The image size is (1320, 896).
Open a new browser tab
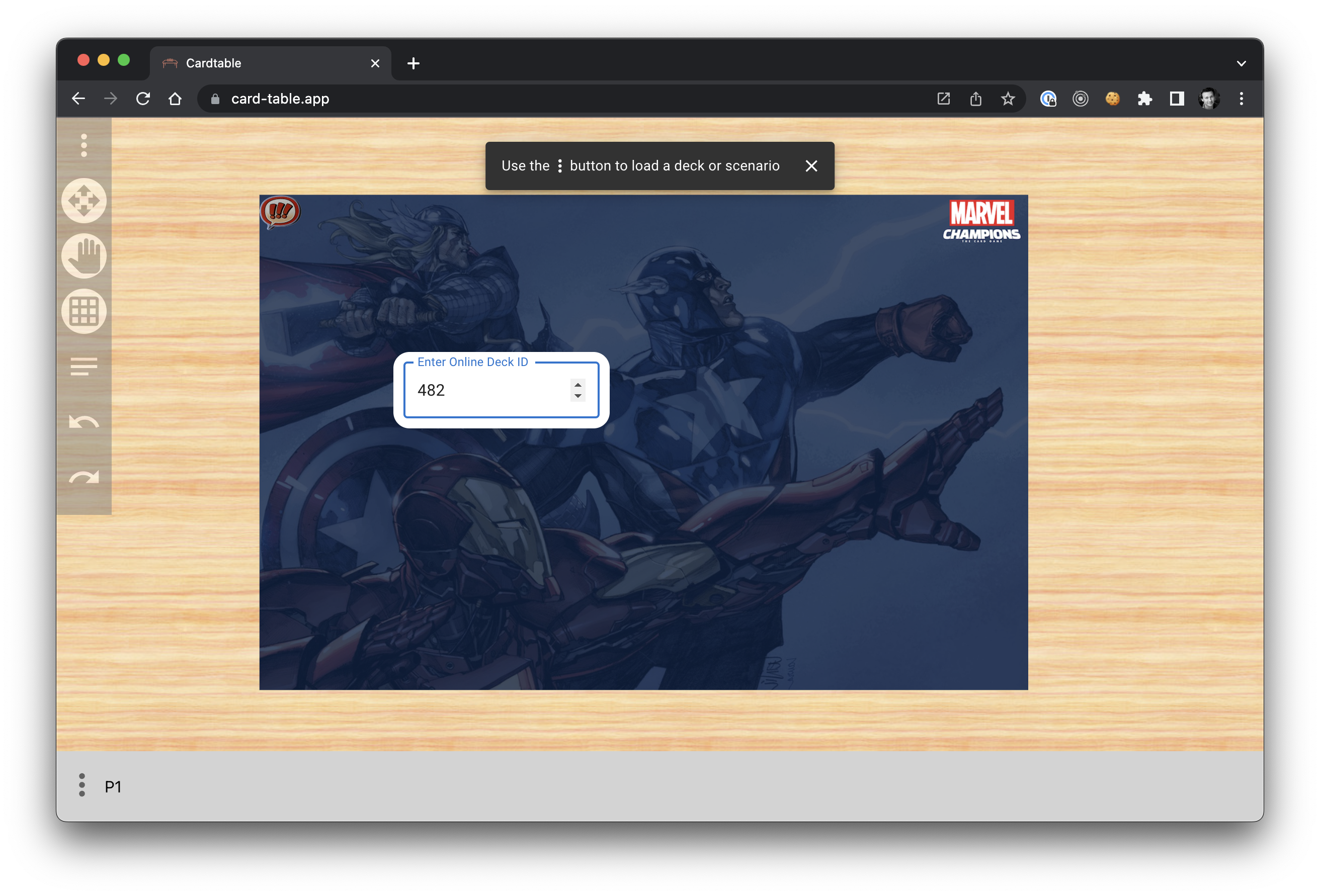coord(414,63)
